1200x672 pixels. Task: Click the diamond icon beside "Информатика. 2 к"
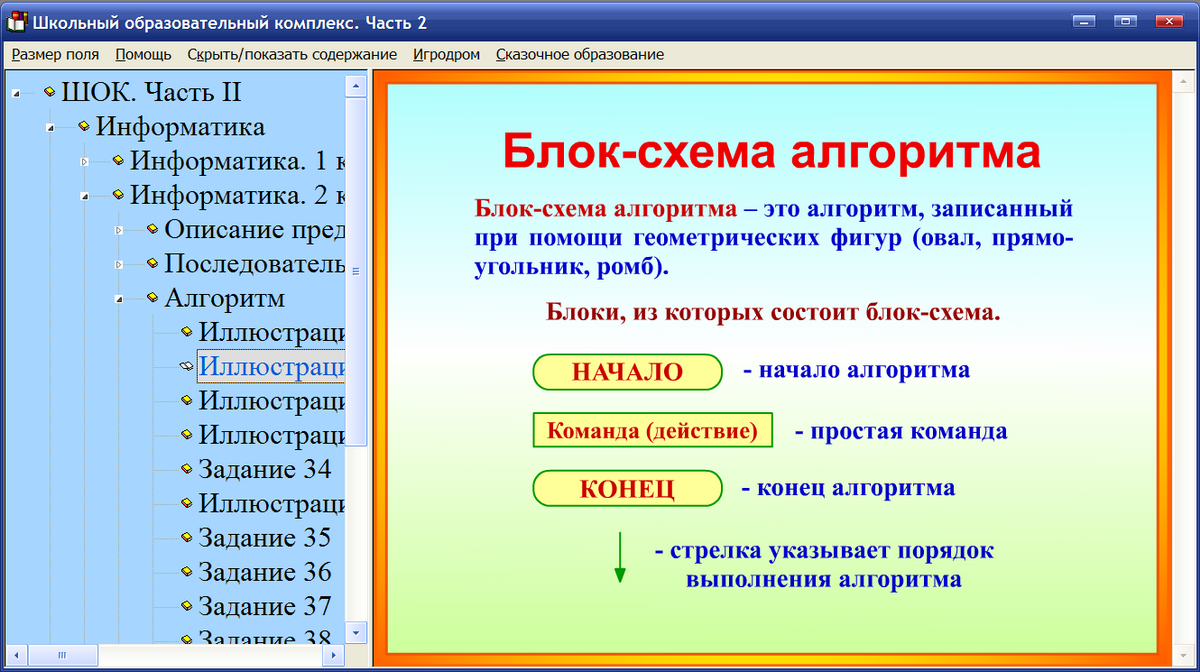(x=117, y=194)
